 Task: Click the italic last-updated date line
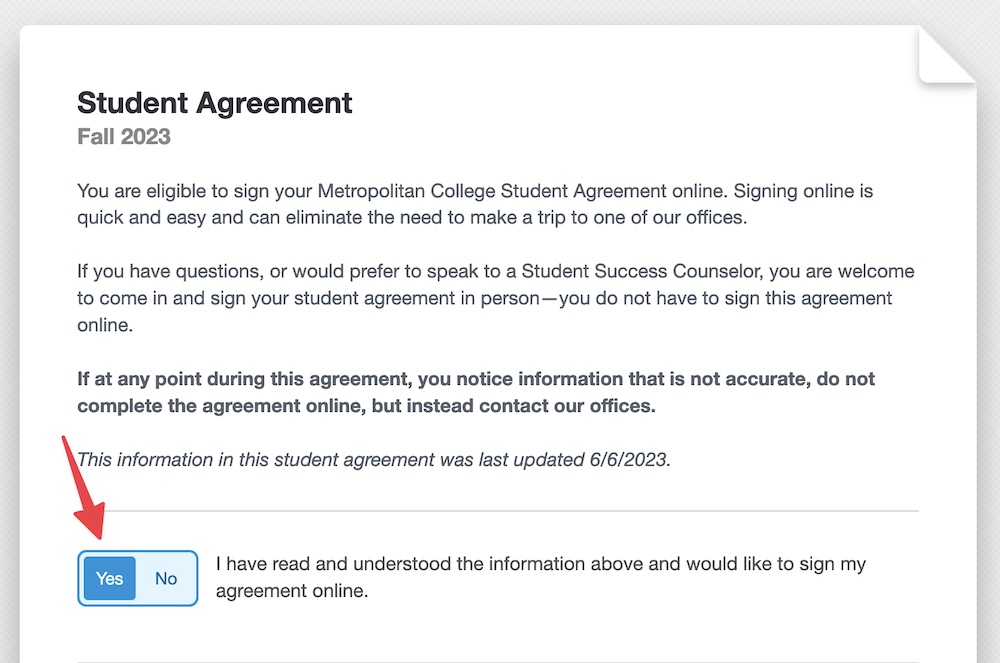pyautogui.click(x=373, y=459)
